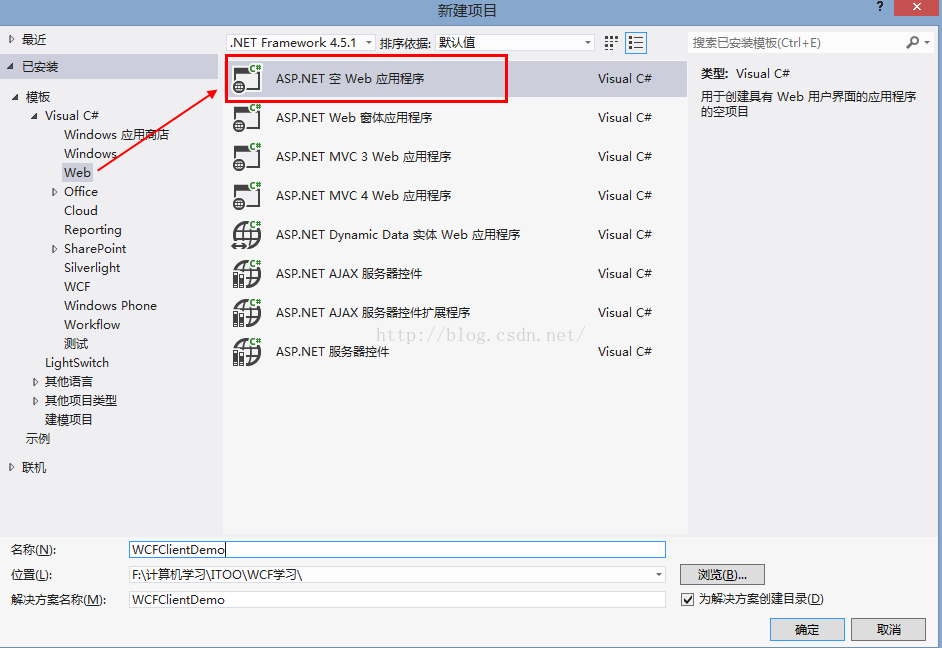Open the search options dropdown arrow
Viewport: 942px width, 648px height.
coord(927,43)
